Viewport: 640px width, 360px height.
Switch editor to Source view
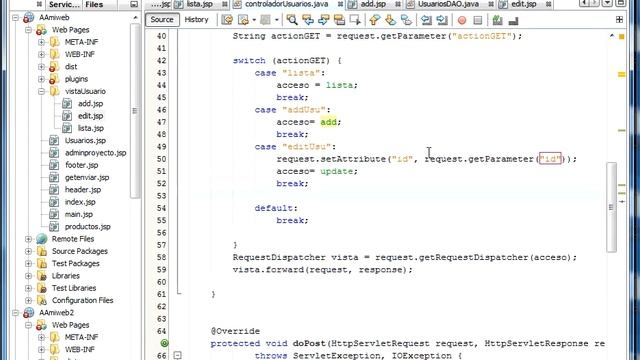click(162, 20)
